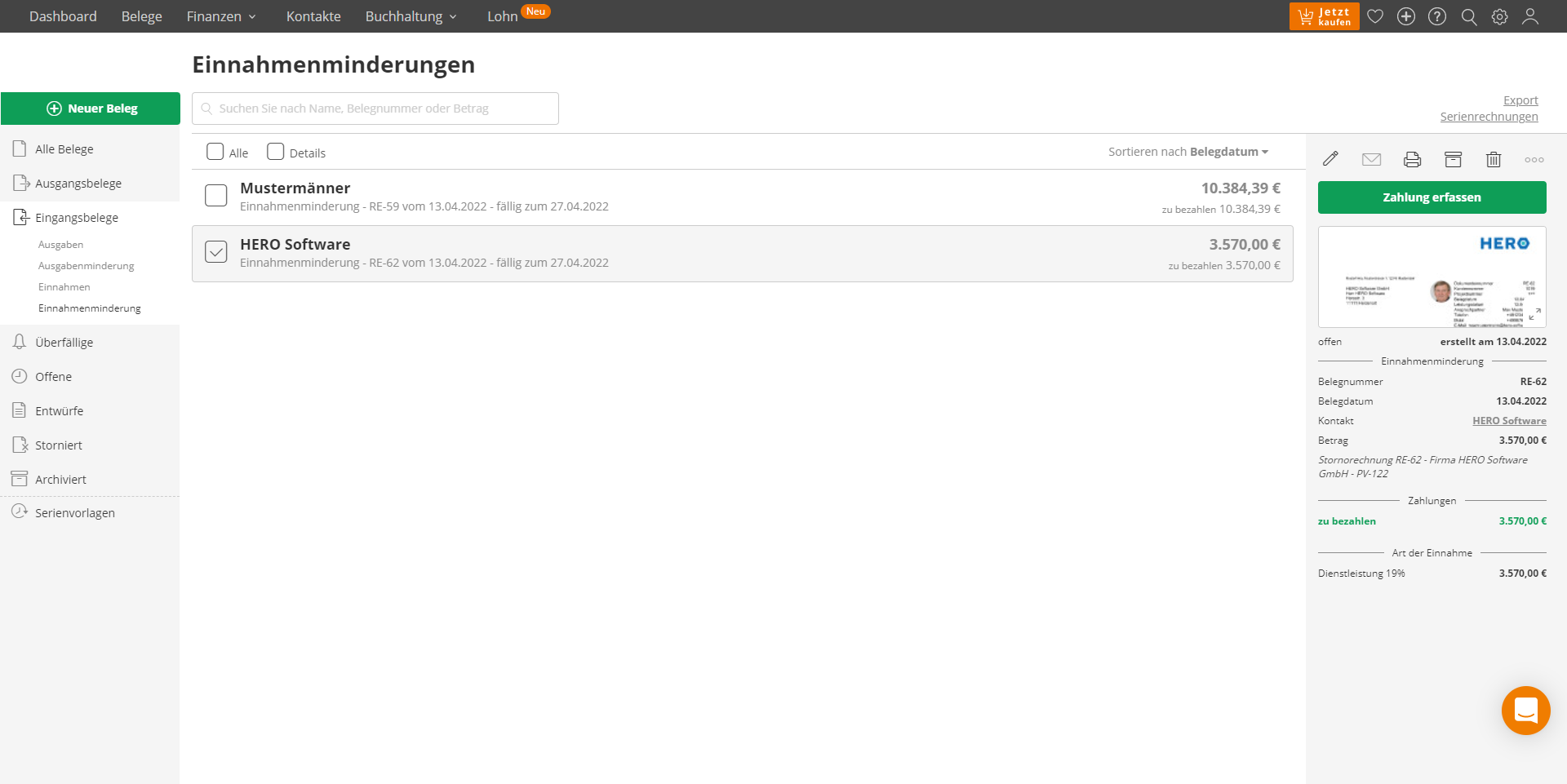Check the Mustermänner row checkbox

pos(216,196)
